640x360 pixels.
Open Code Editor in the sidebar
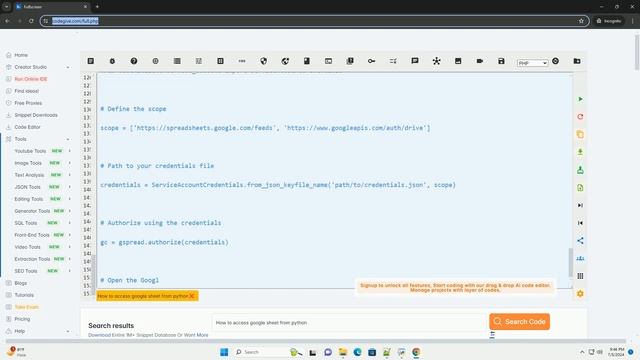pos(27,127)
